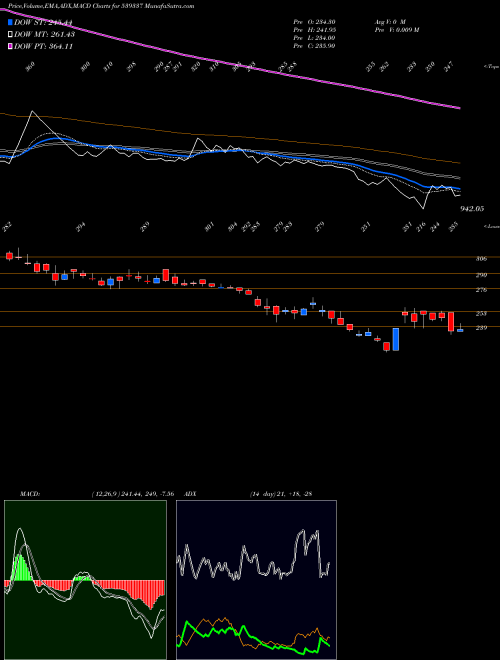Click the blue DOW ST legend swatch
The width and height of the screenshot is (500, 660).
pos(10,22)
